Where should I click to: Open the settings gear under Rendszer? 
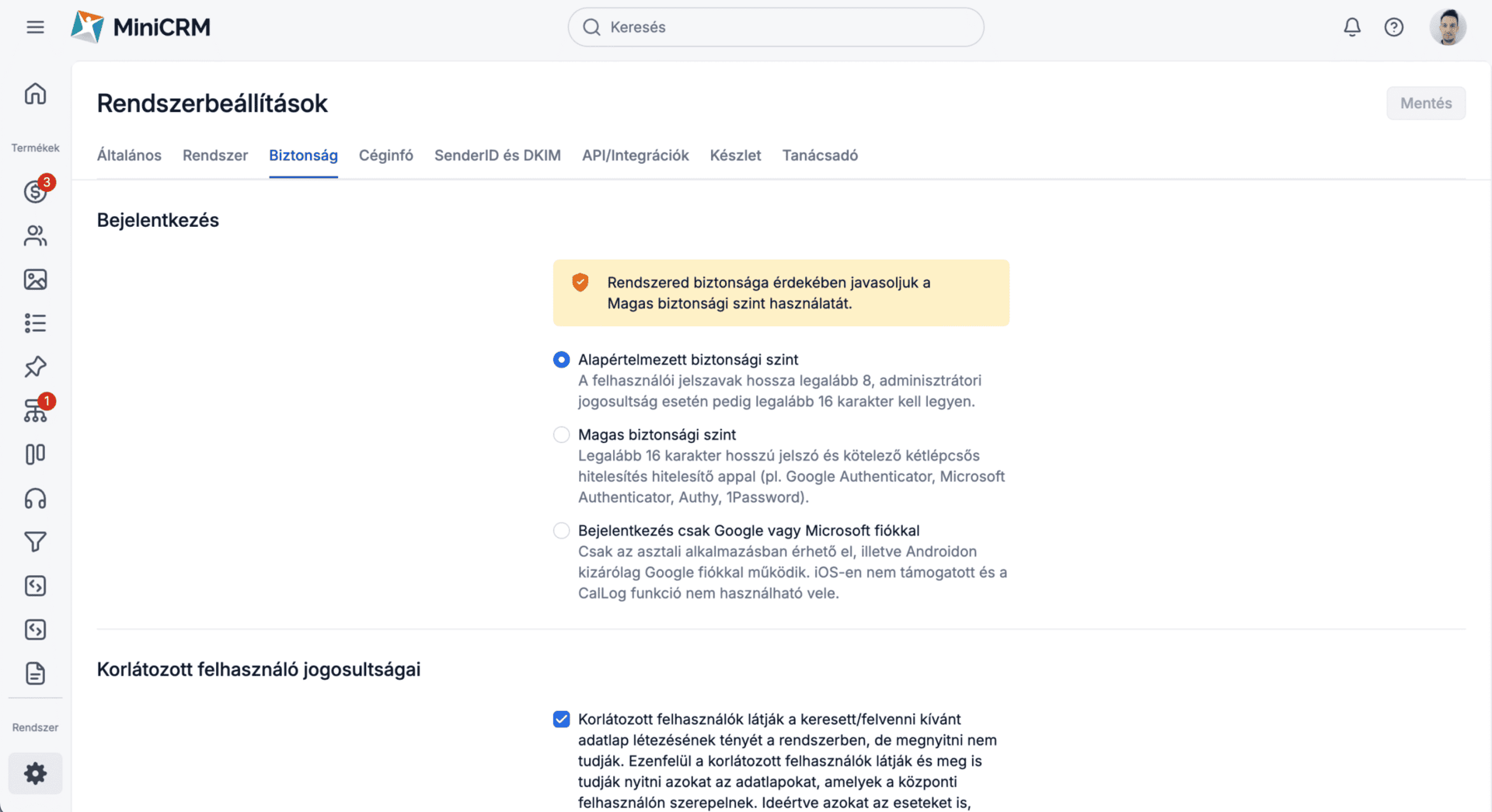(35, 773)
